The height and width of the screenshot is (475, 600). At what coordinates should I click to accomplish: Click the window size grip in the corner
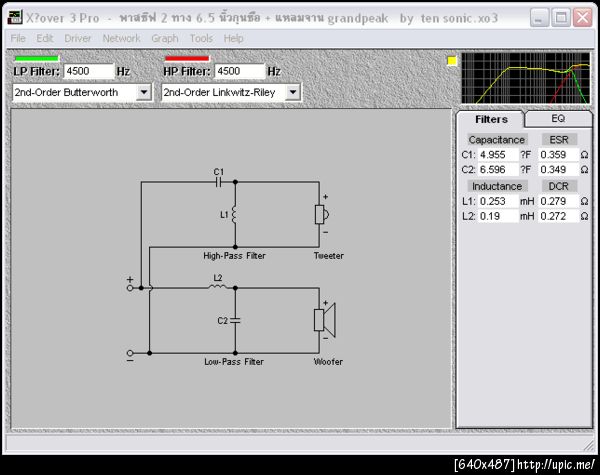click(589, 445)
